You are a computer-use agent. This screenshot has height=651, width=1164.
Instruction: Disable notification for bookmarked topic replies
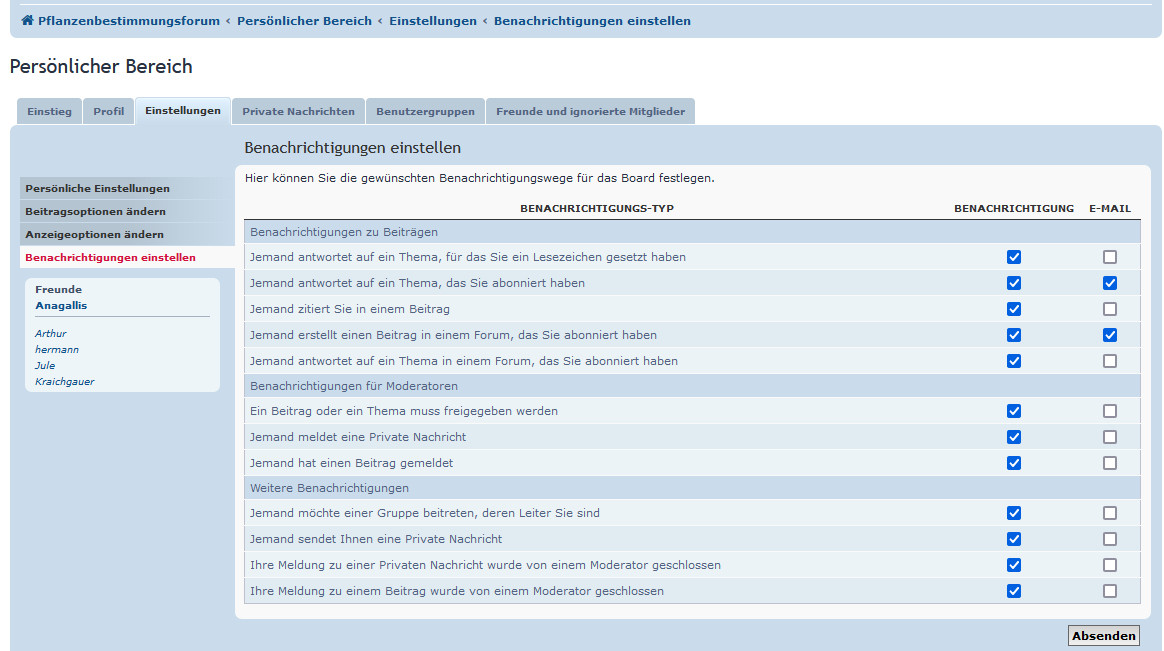1015,257
